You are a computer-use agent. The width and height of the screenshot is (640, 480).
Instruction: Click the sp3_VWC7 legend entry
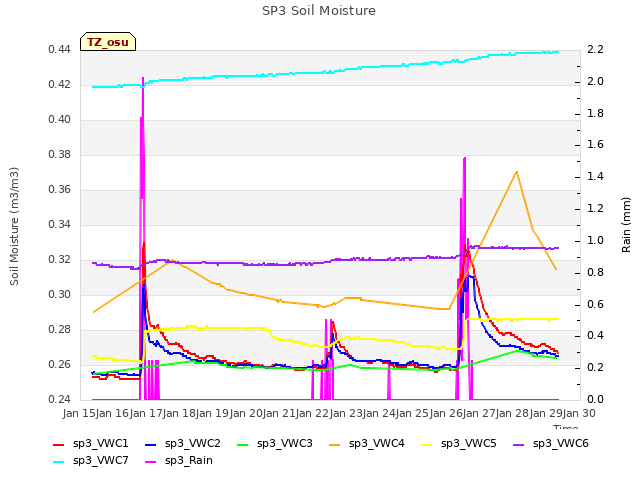pyautogui.click(x=91, y=460)
